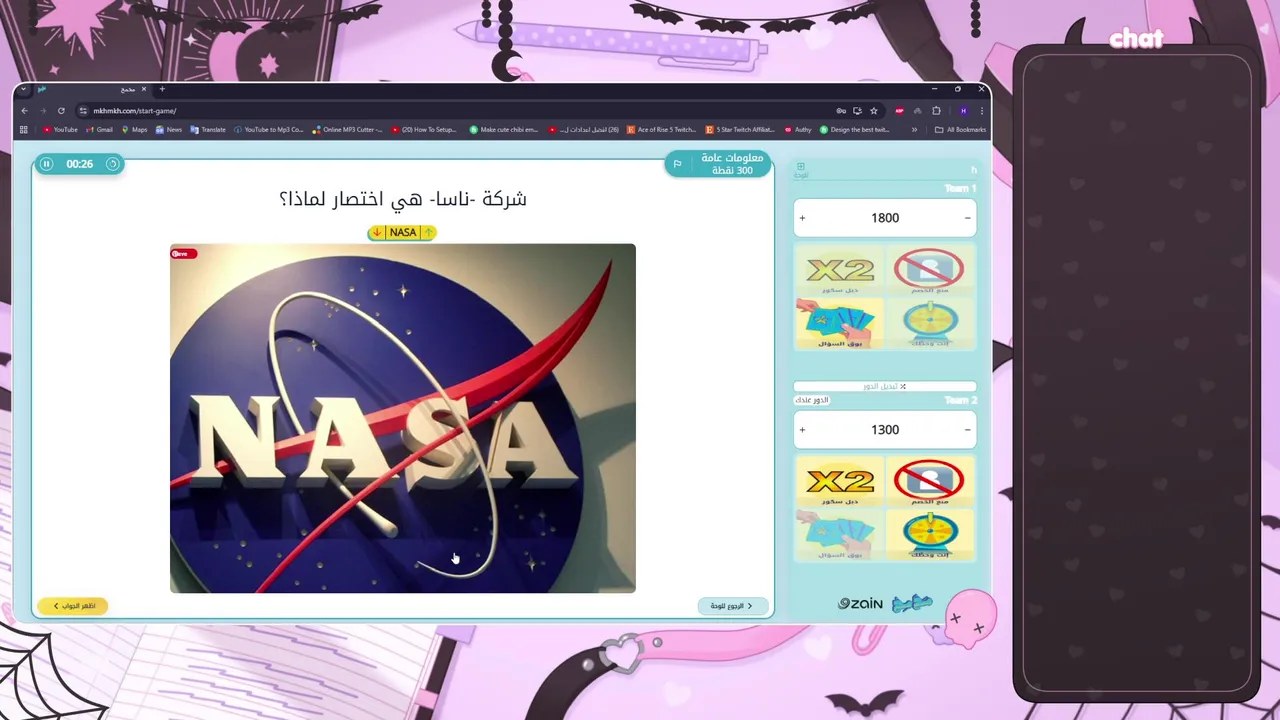
Task: Use Team 1's swap question cards helper
Action: 840,324
